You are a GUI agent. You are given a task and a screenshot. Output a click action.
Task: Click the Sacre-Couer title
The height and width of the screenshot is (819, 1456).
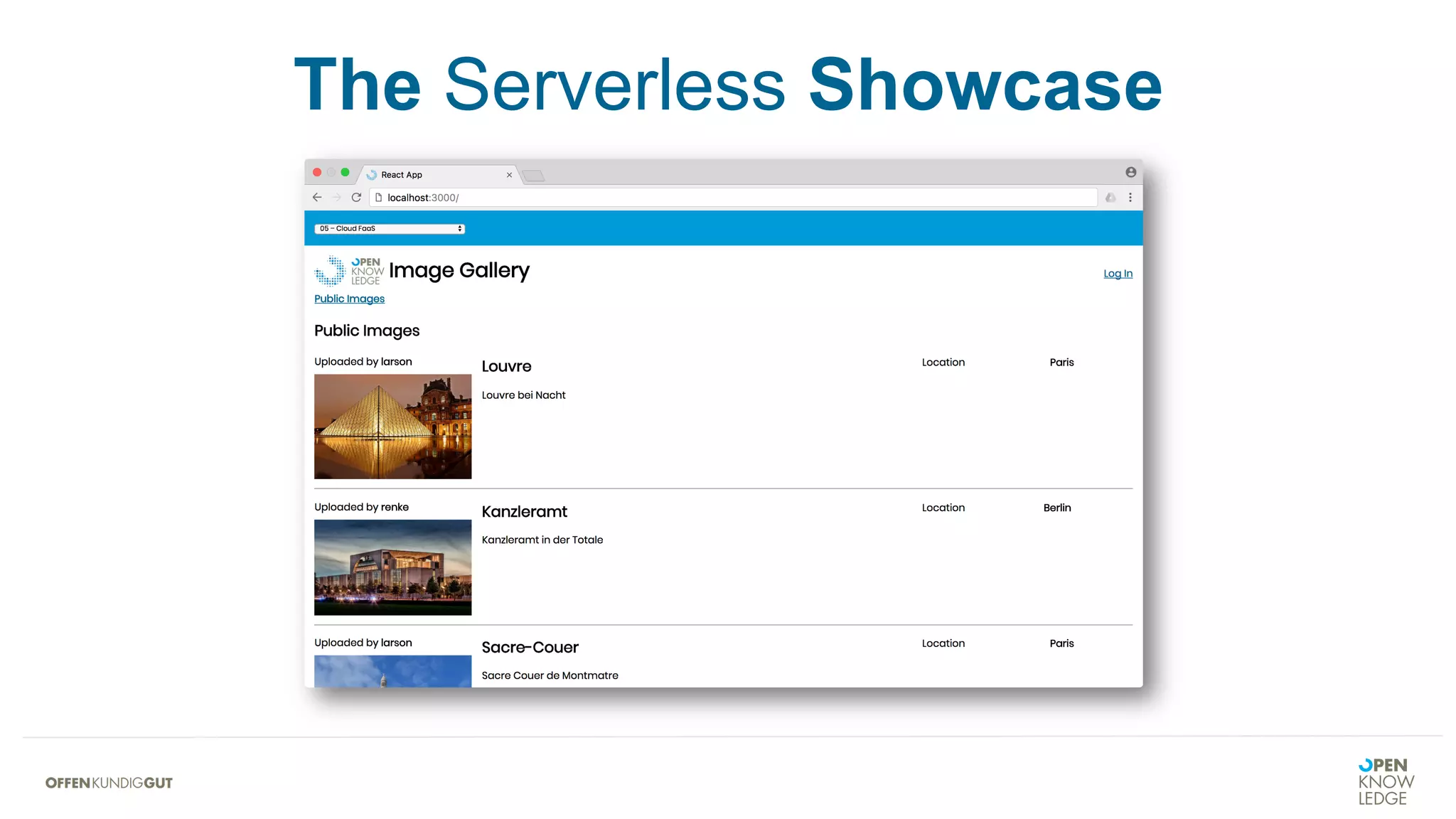point(530,648)
